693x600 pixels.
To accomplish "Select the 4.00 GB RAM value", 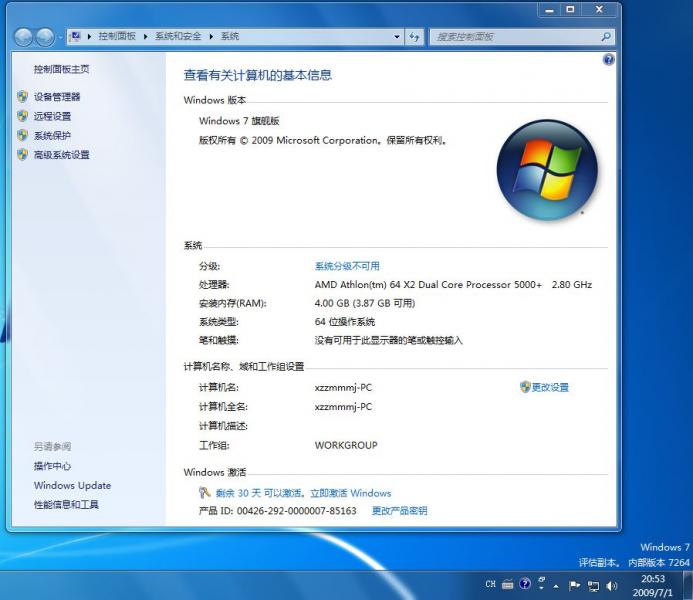I will click(x=365, y=303).
